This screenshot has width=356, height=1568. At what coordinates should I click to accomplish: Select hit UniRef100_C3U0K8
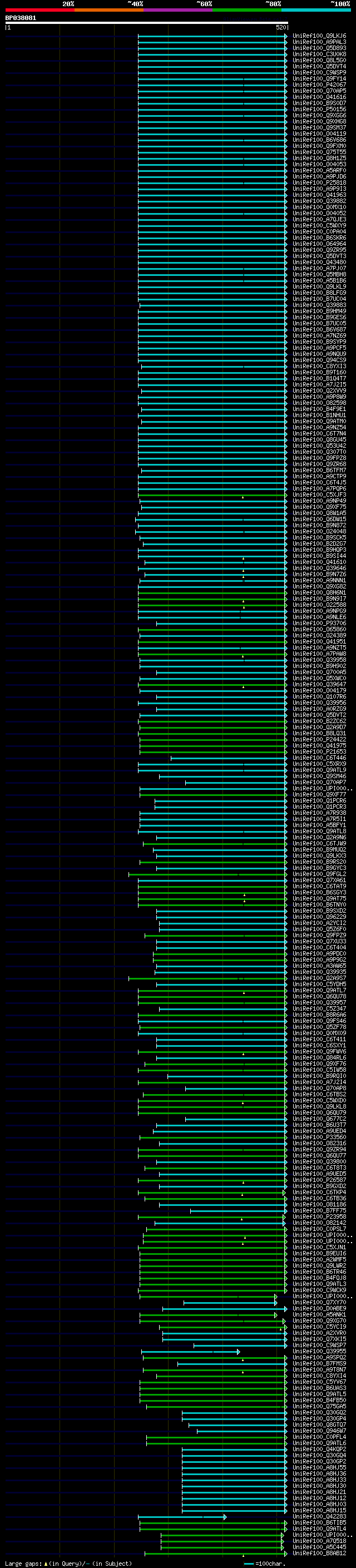(x=319, y=54)
